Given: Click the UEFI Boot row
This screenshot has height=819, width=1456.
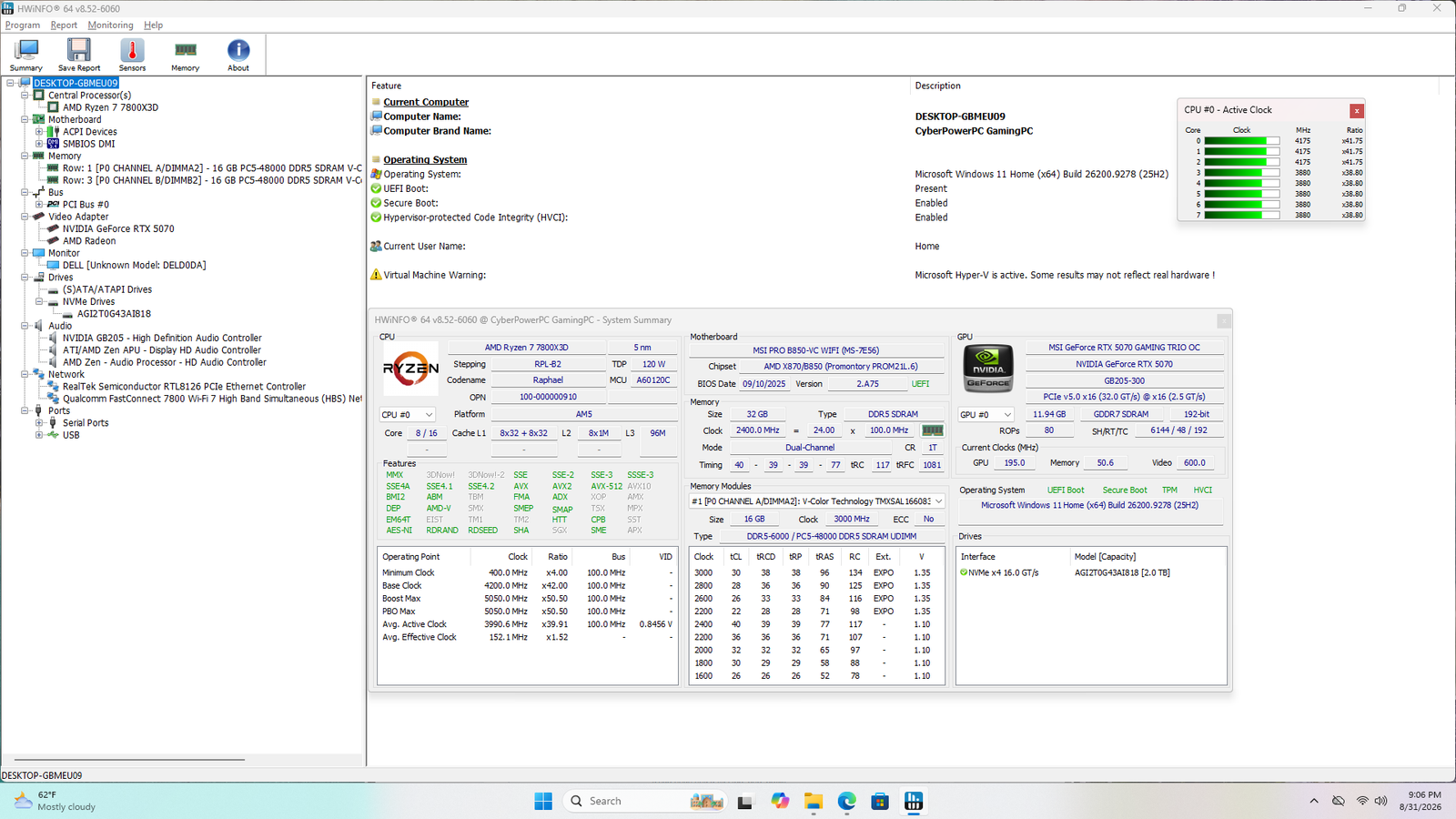Looking at the screenshot, I should coord(406,188).
